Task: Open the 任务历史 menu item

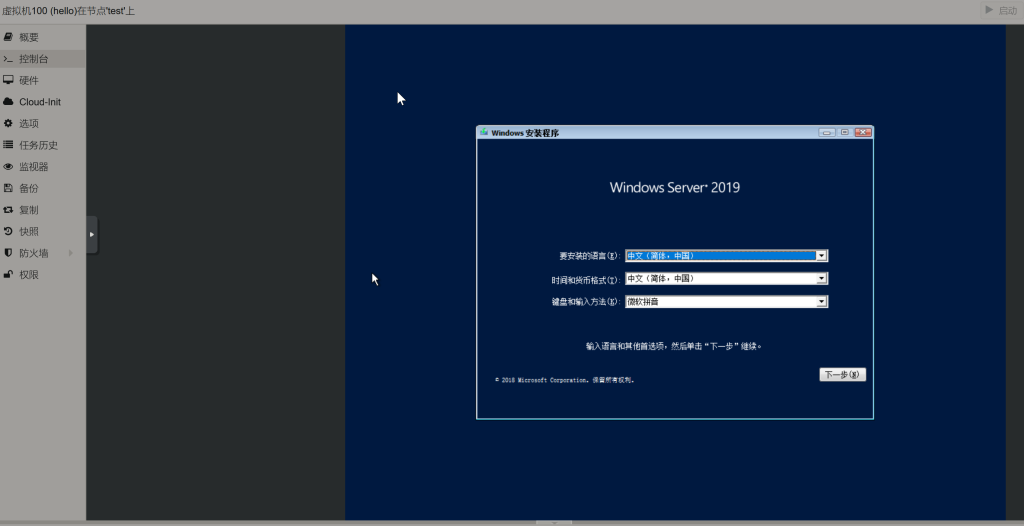Action: click(38, 145)
